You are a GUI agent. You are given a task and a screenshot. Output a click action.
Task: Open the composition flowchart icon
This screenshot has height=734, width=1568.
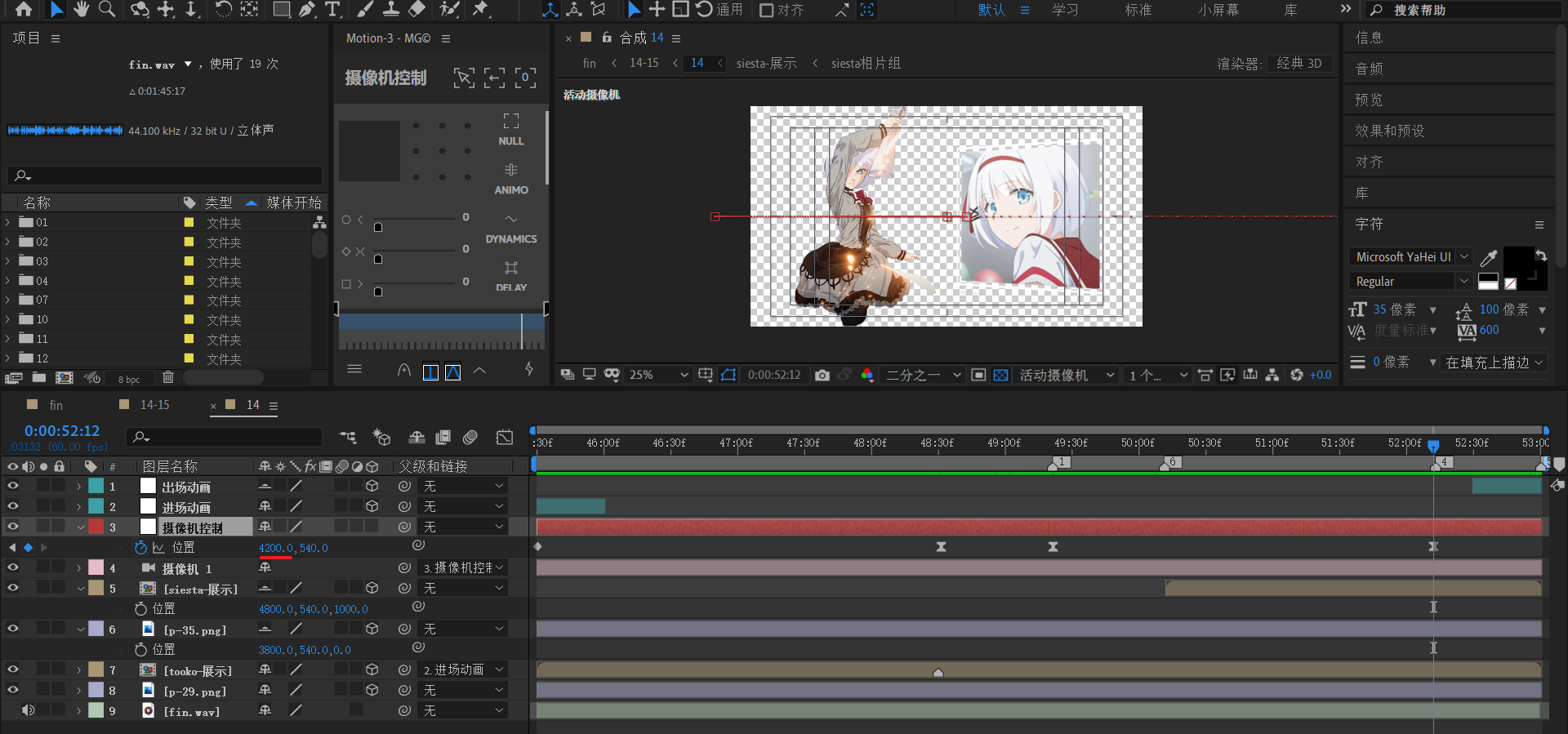click(x=1272, y=375)
